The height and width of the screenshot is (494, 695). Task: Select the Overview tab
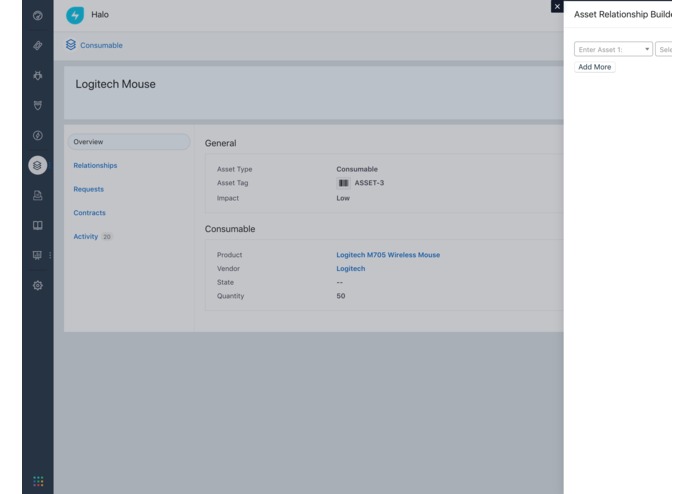pos(129,142)
